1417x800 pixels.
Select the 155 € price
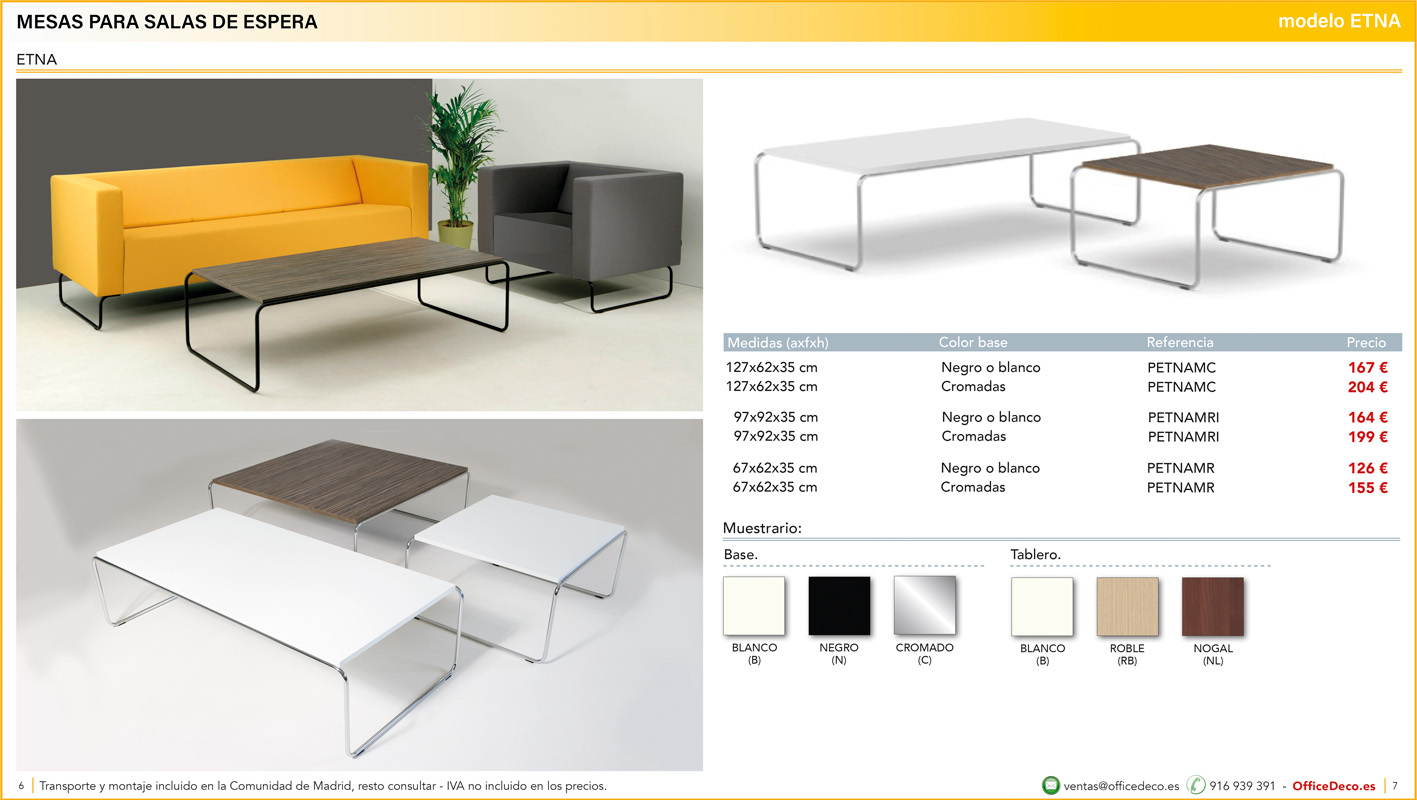tap(1368, 488)
